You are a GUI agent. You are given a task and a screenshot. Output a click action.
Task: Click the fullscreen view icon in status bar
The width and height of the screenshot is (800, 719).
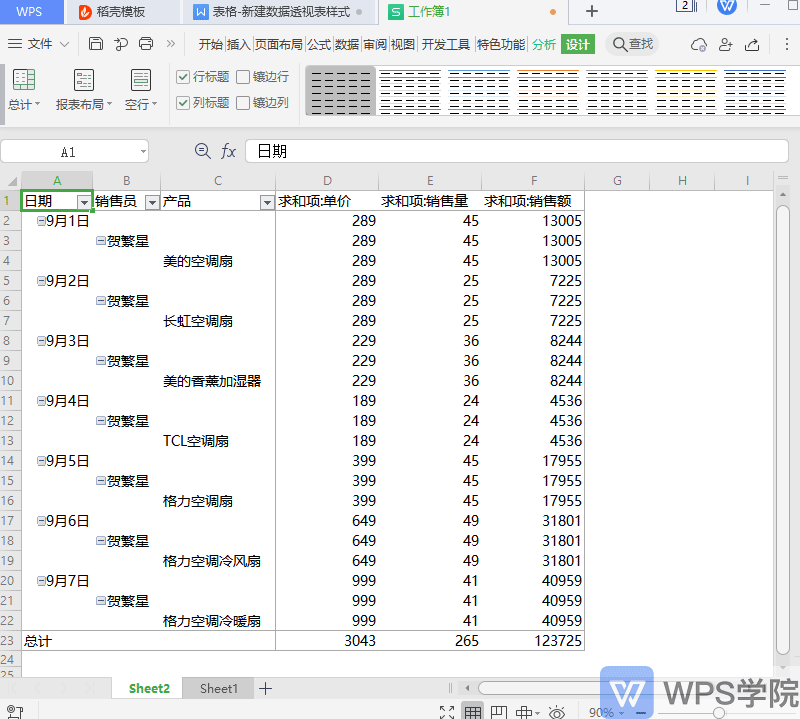click(x=447, y=711)
